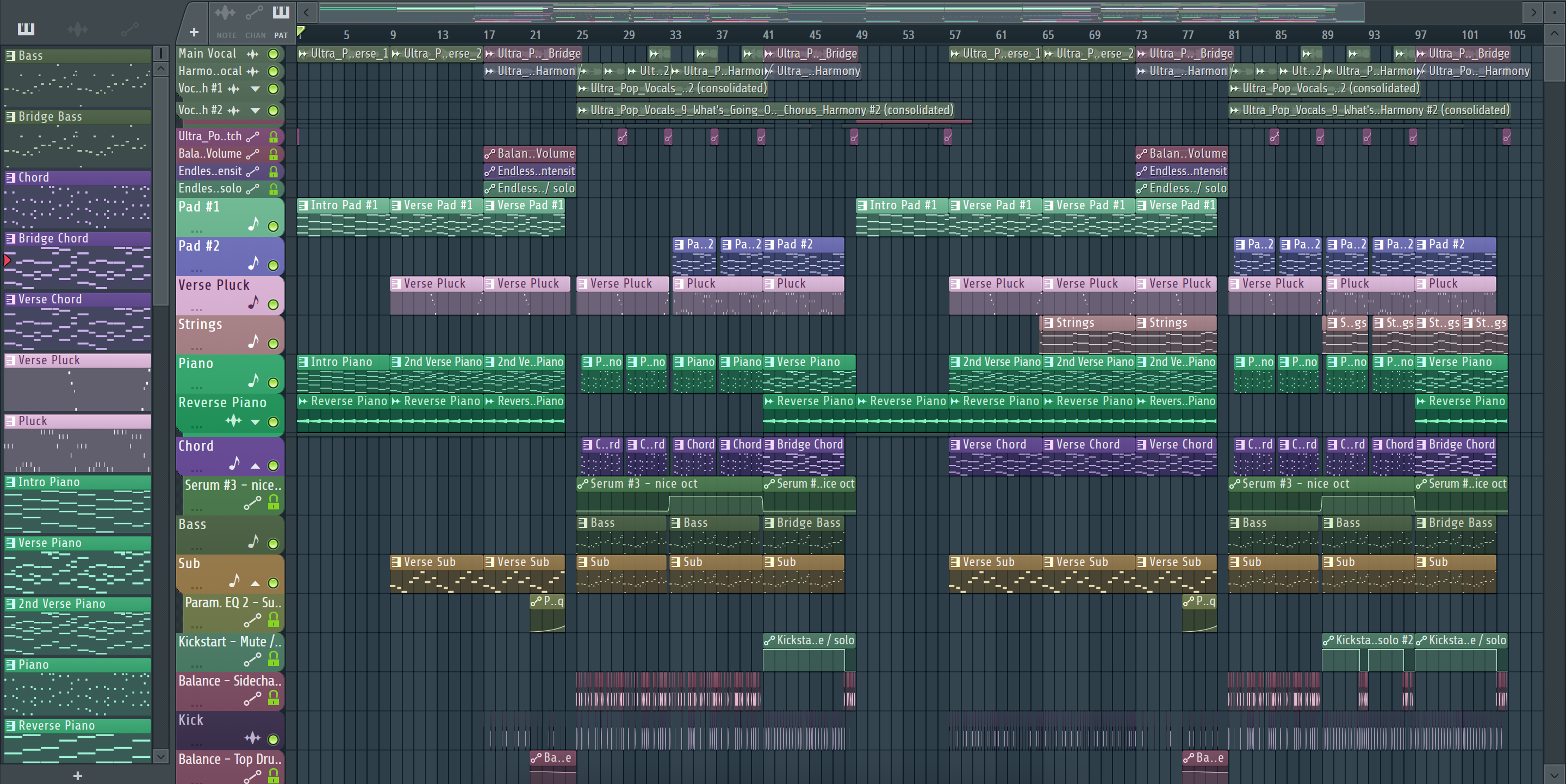Toggle mute on Pad #1 track
The image size is (1566, 784).
click(274, 227)
